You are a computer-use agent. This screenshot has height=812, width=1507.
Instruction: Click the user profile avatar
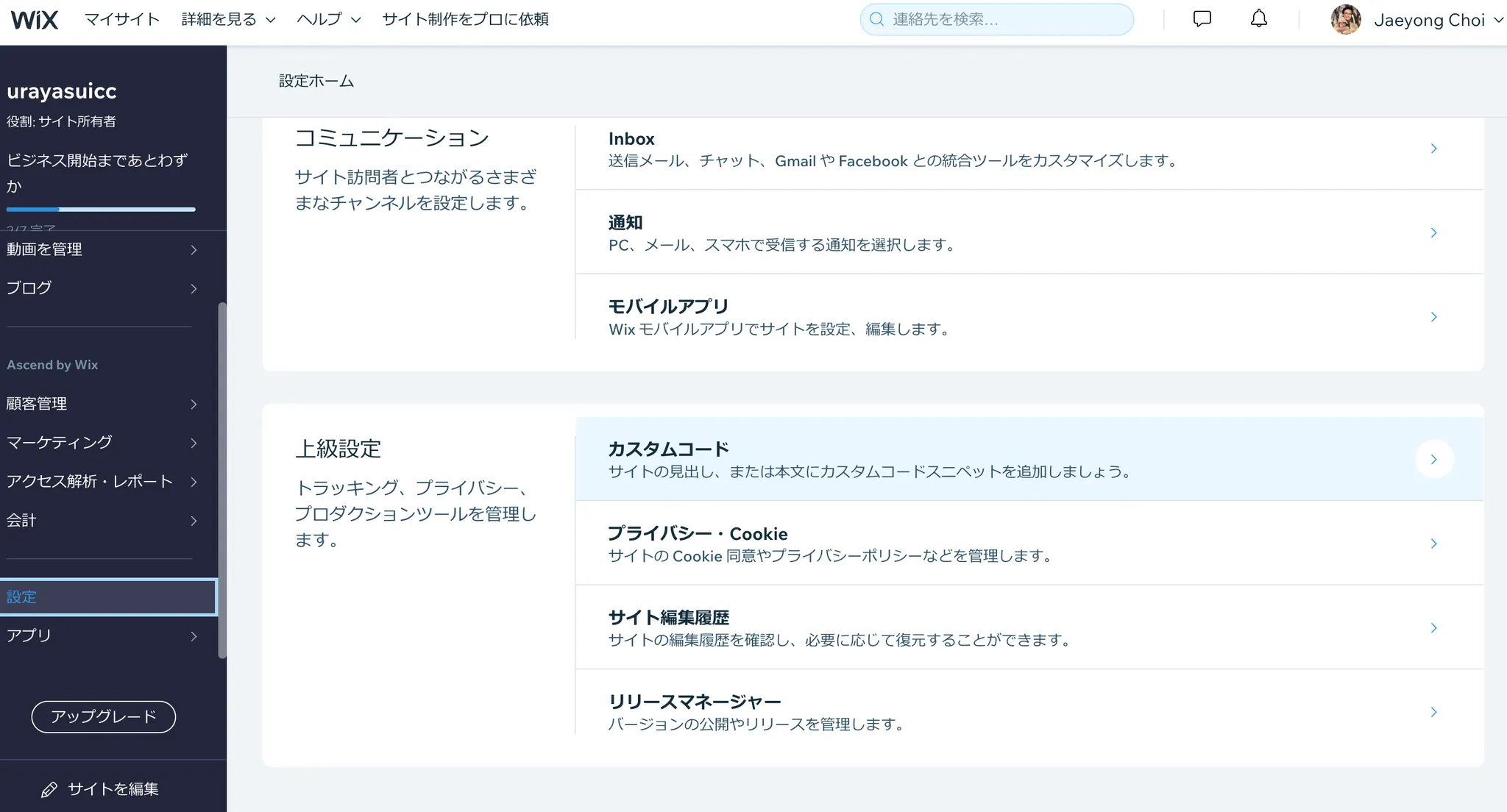[1346, 20]
